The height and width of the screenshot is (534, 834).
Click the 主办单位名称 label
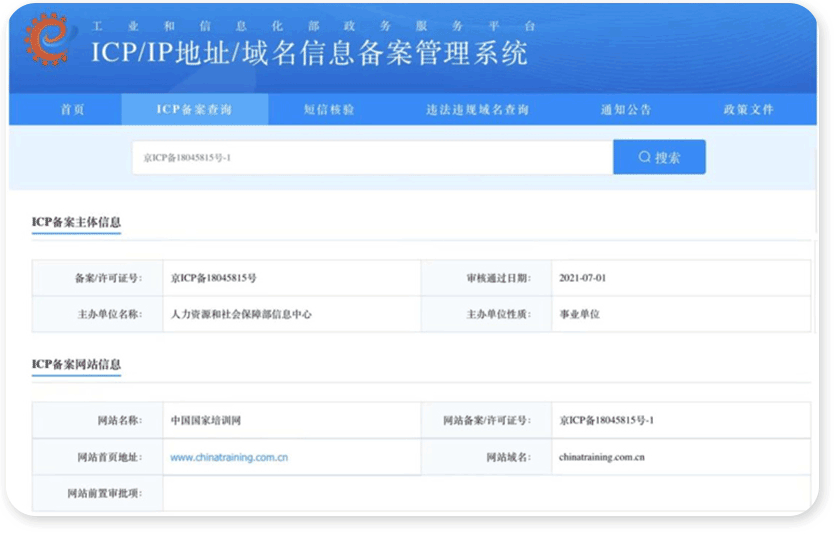(110, 314)
